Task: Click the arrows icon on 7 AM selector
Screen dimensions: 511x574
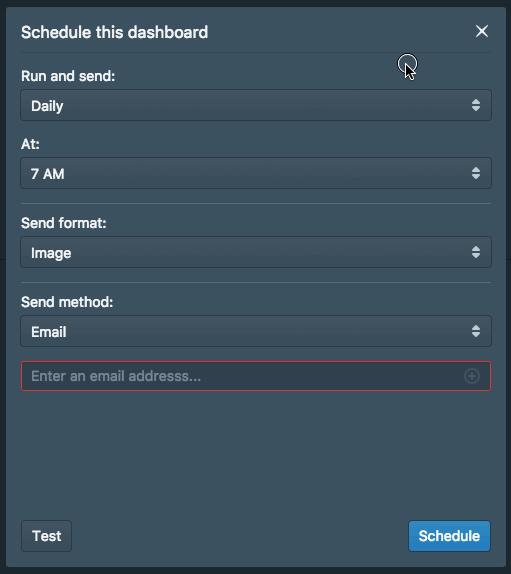Action: coord(475,173)
